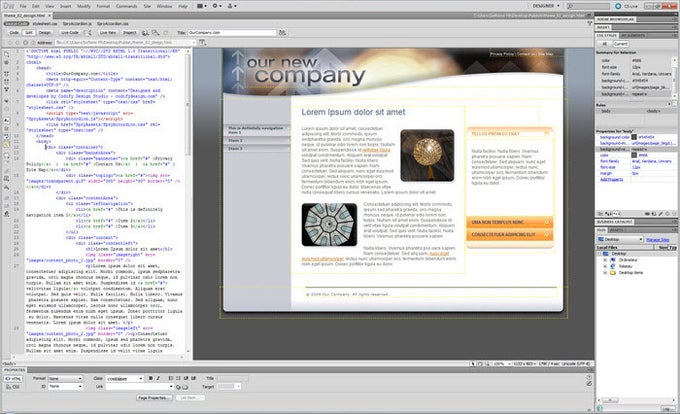The width and height of the screenshot is (680, 414).
Task: Click the light ball photo in the design view
Action: pyautogui.click(x=427, y=155)
